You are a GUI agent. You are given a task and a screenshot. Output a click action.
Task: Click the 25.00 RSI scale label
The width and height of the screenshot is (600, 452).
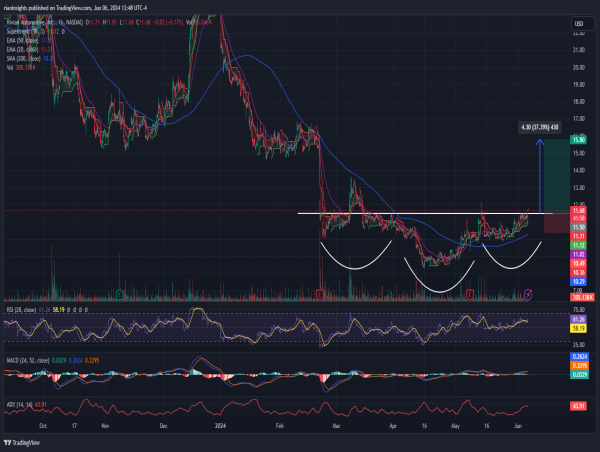pyautogui.click(x=579, y=345)
